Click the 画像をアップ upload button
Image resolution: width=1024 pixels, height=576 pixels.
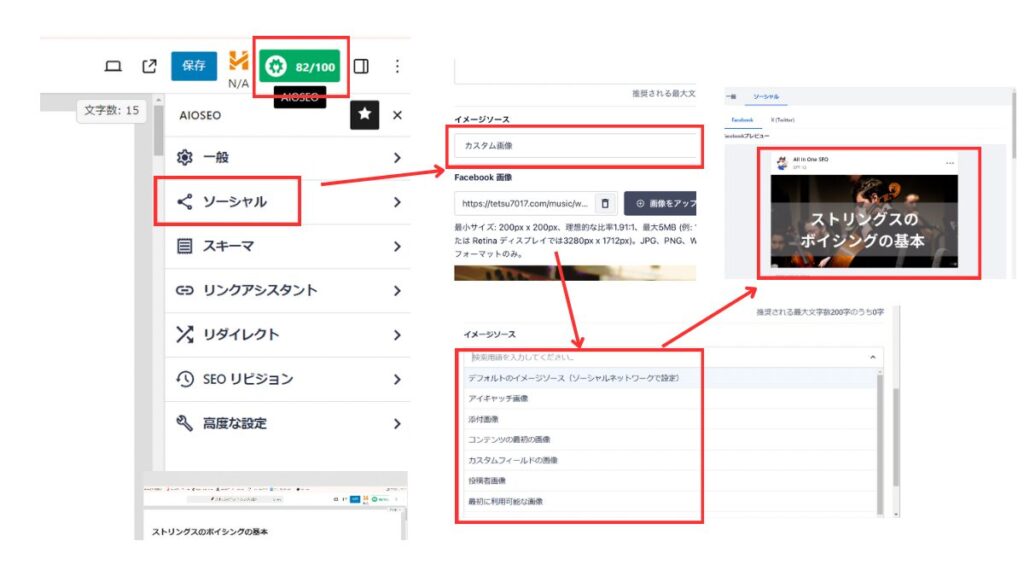tap(660, 203)
